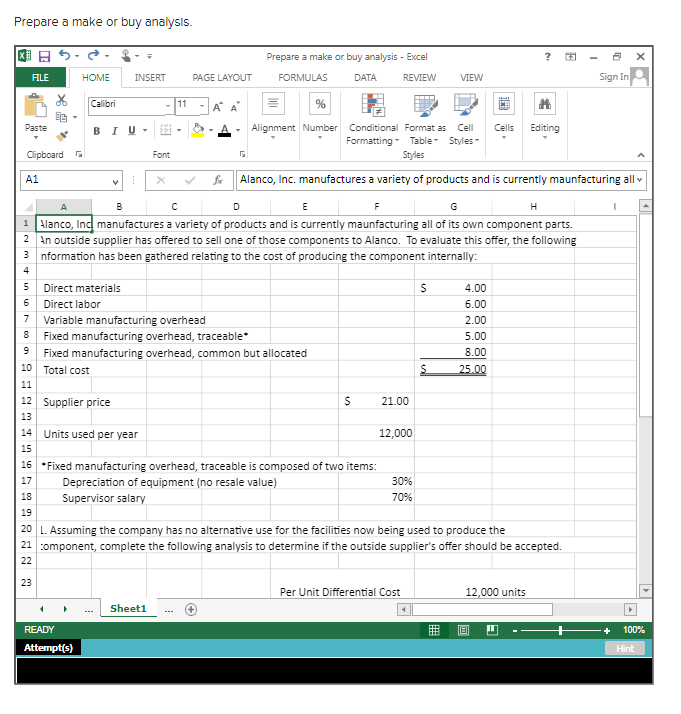
Task: Click the New sheet plus icon
Action: tap(191, 609)
